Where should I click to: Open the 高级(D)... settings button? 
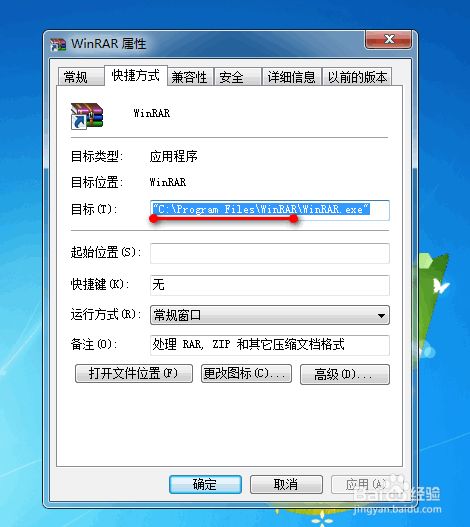(x=345, y=374)
